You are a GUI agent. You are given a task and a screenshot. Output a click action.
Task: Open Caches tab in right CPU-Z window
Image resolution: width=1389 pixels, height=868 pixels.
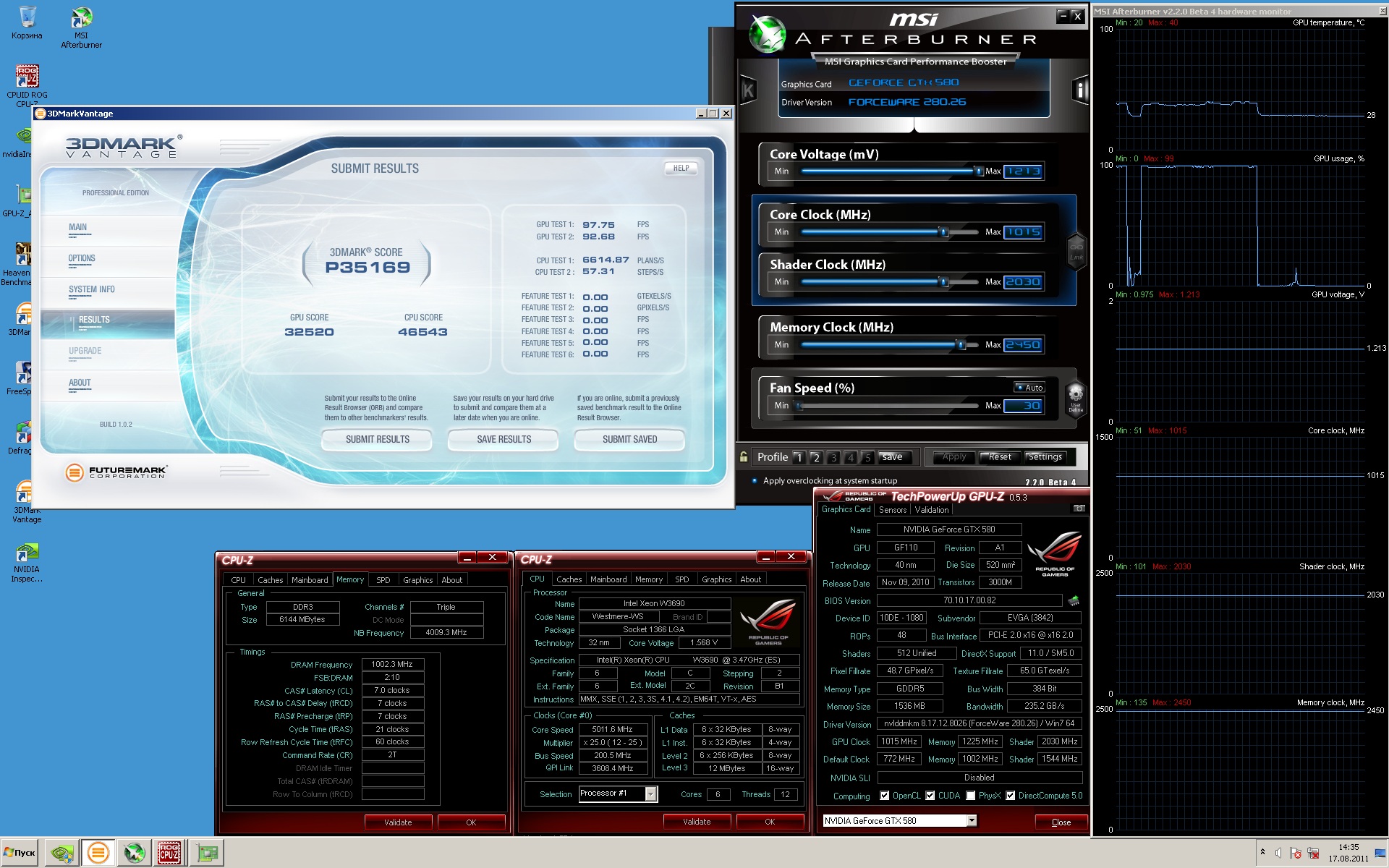click(569, 579)
